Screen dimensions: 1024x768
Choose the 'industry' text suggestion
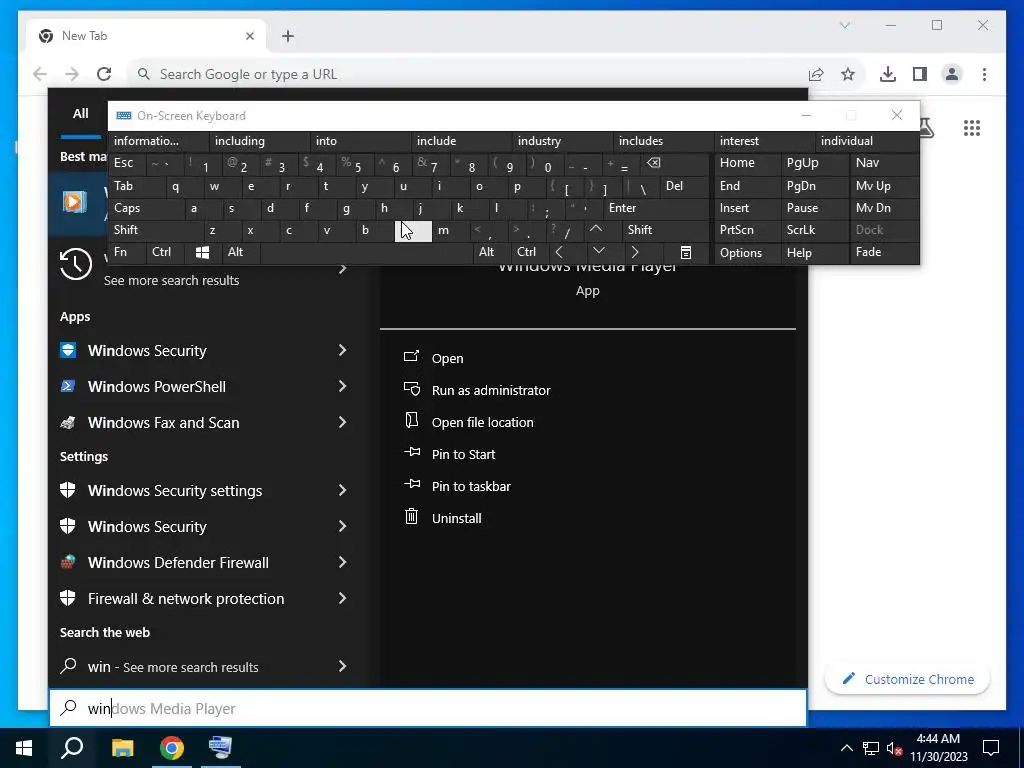(563, 141)
